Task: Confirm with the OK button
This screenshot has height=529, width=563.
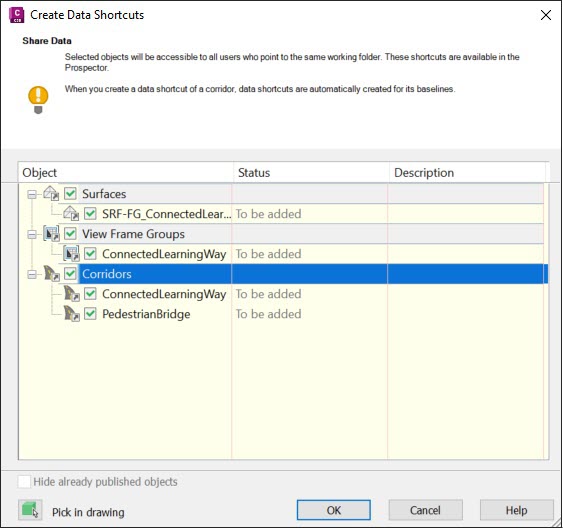Action: [x=334, y=510]
